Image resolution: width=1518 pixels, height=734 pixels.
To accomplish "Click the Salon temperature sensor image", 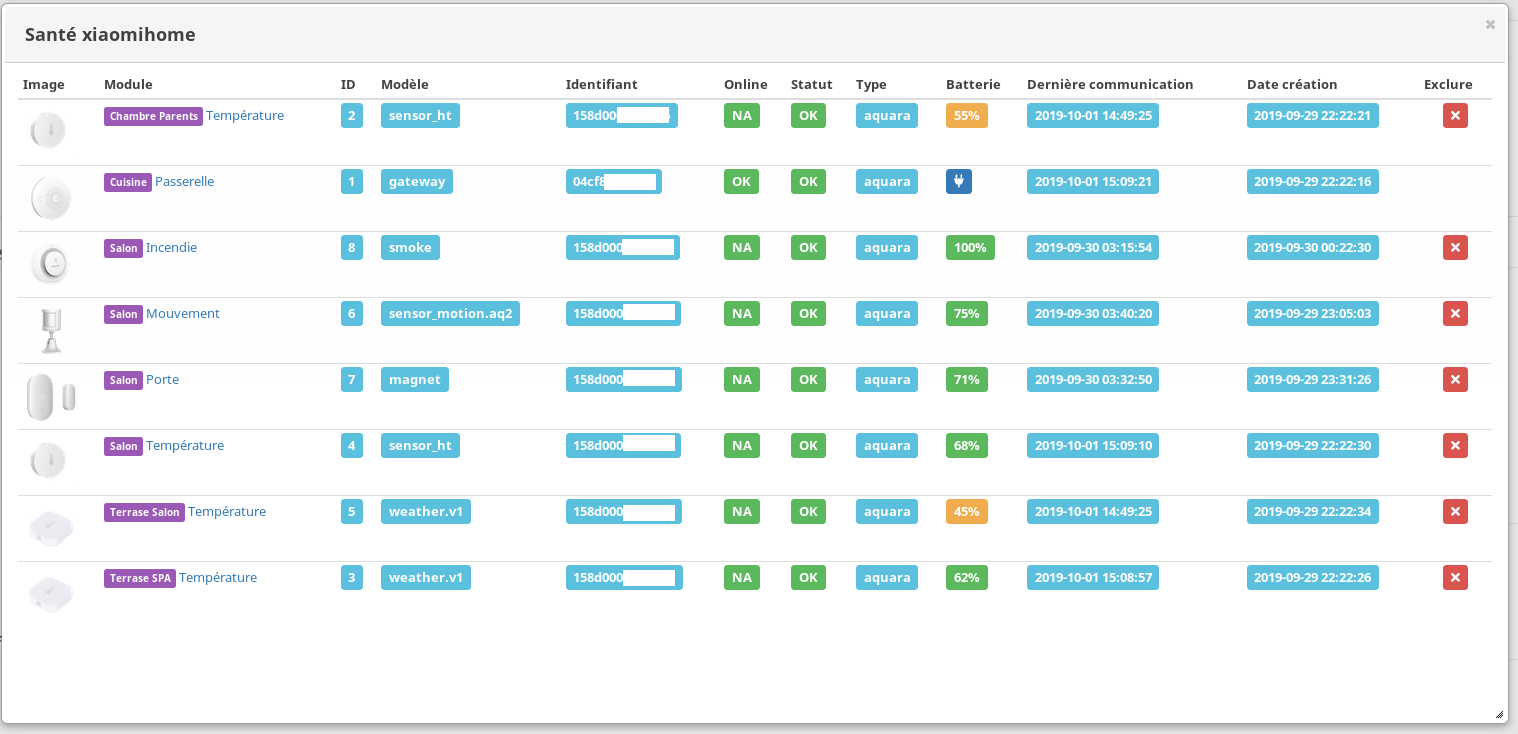I will (47, 461).
